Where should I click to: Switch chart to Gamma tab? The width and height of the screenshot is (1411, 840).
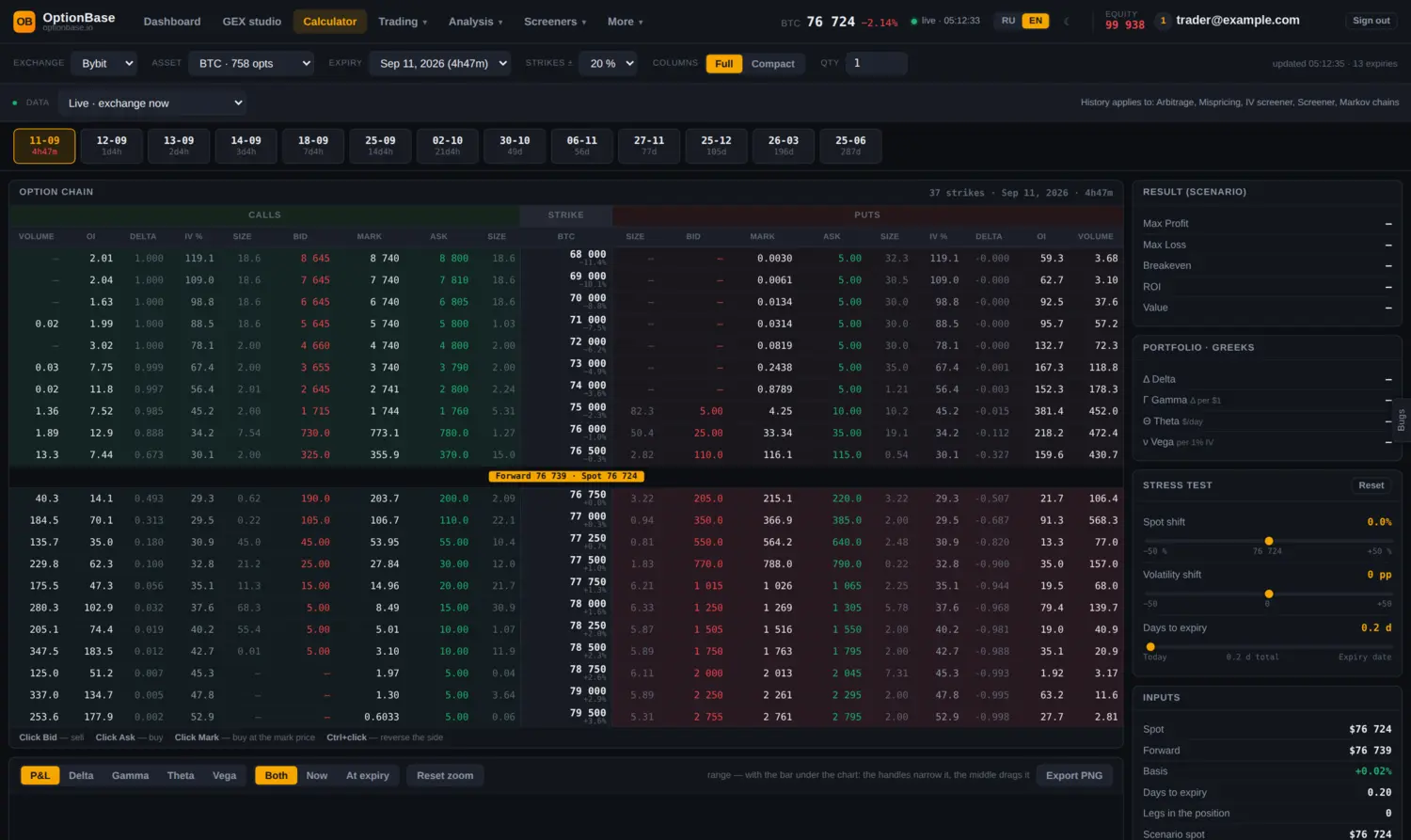tap(131, 776)
